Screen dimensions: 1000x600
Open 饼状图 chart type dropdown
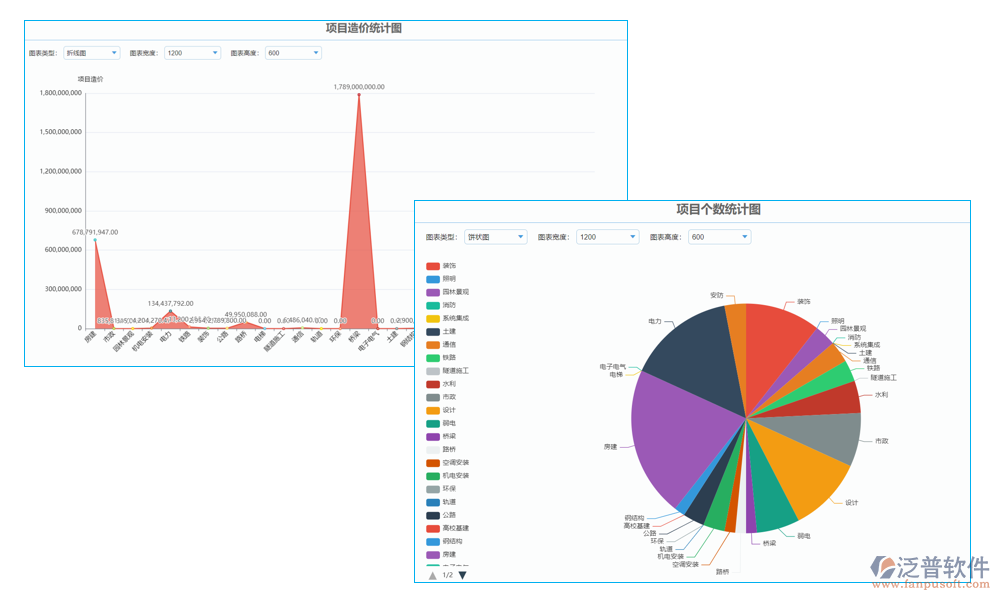[x=496, y=237]
